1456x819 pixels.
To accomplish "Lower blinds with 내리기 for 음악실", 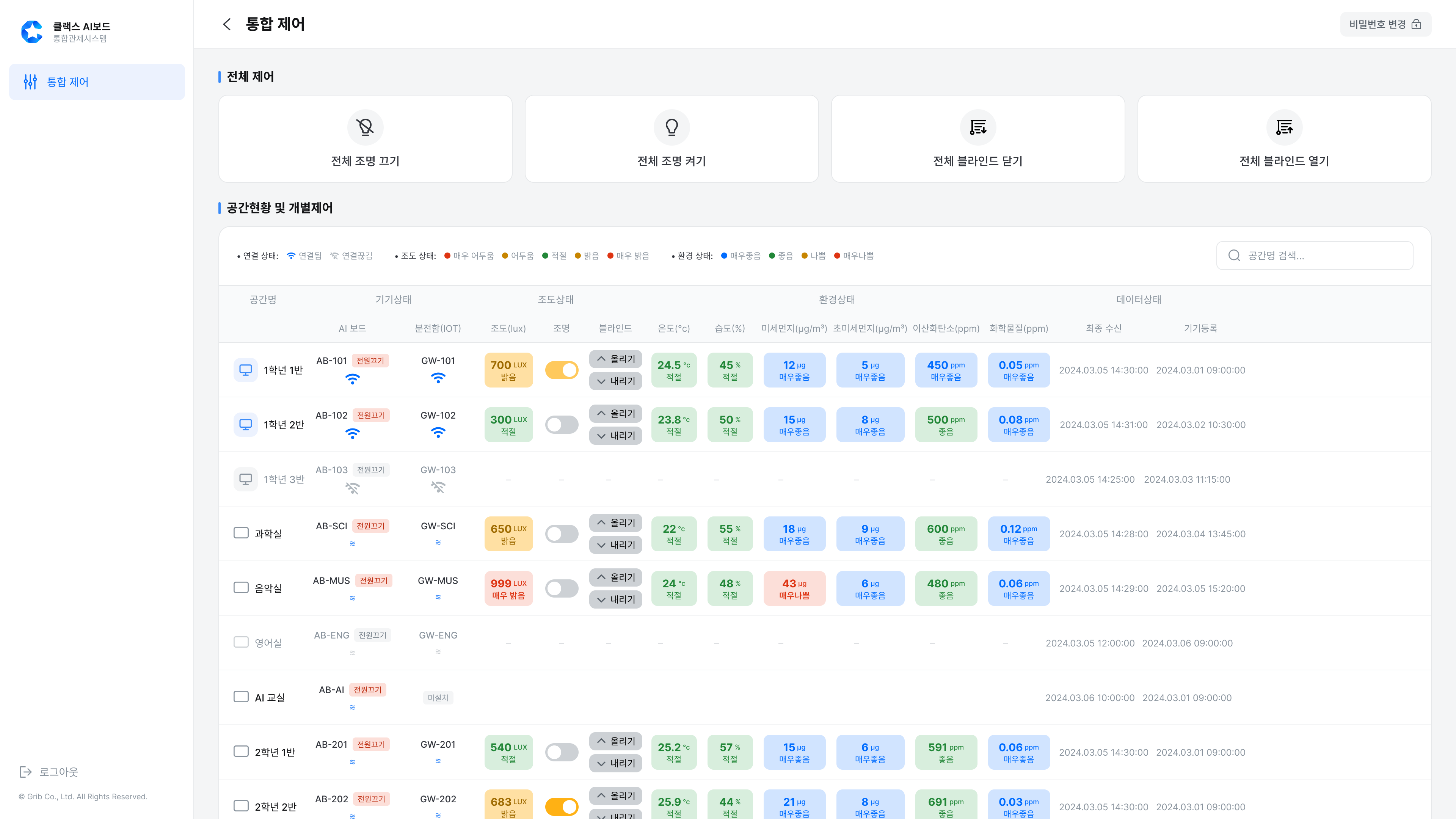I will point(615,599).
